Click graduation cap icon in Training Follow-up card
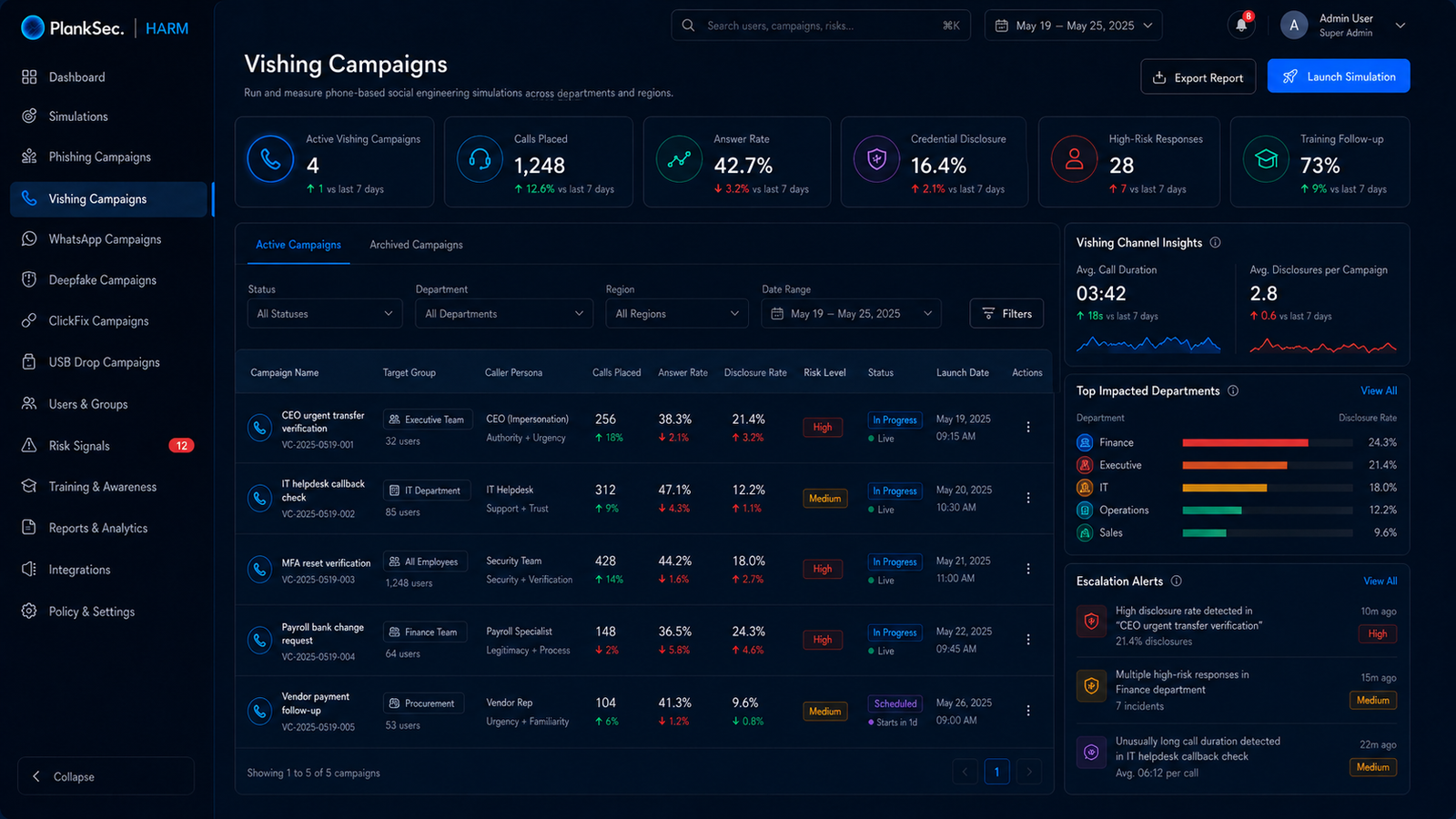Image resolution: width=1456 pixels, height=819 pixels. 1266,159
